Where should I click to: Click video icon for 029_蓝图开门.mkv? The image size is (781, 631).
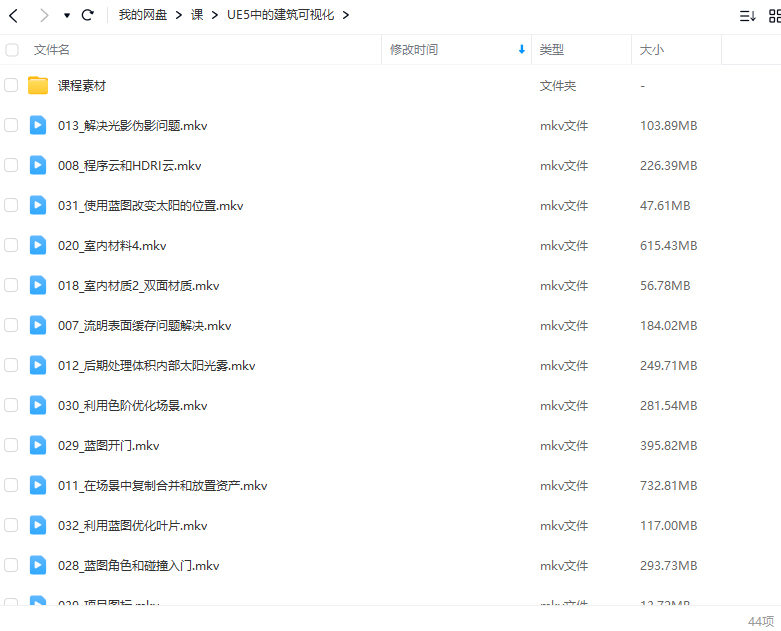tap(38, 446)
